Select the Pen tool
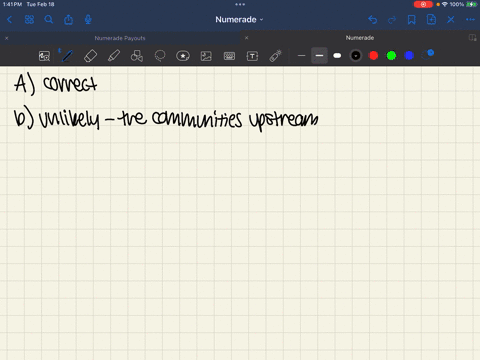480x360 pixels. pyautogui.click(x=67, y=56)
